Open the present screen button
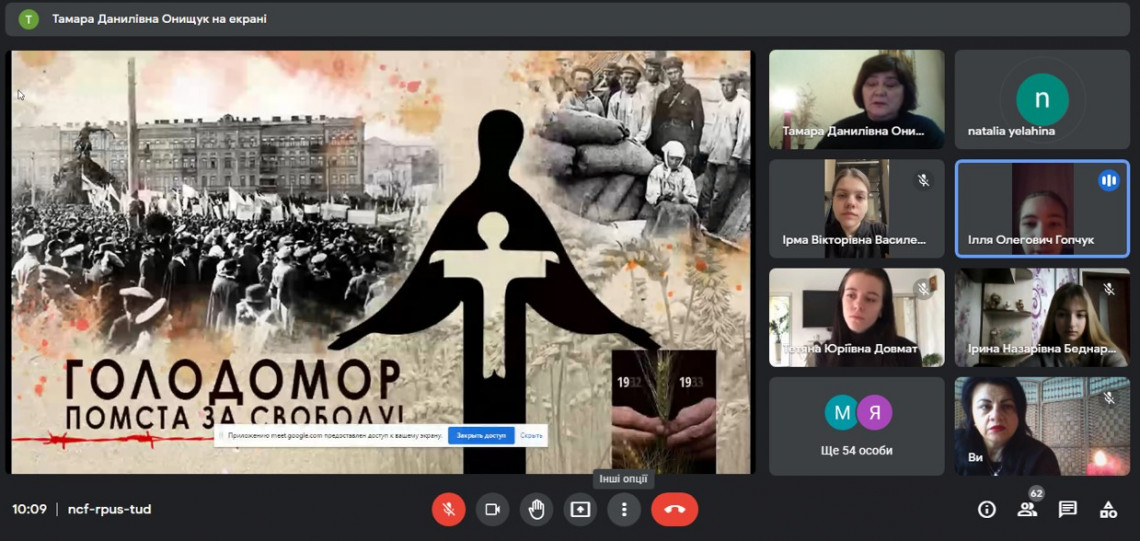 click(579, 510)
